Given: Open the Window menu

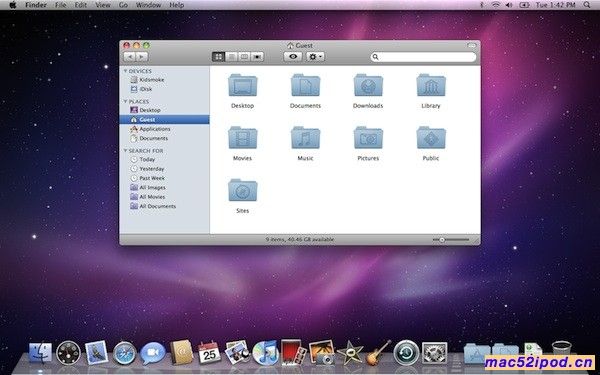Looking at the screenshot, I should click(x=148, y=5).
